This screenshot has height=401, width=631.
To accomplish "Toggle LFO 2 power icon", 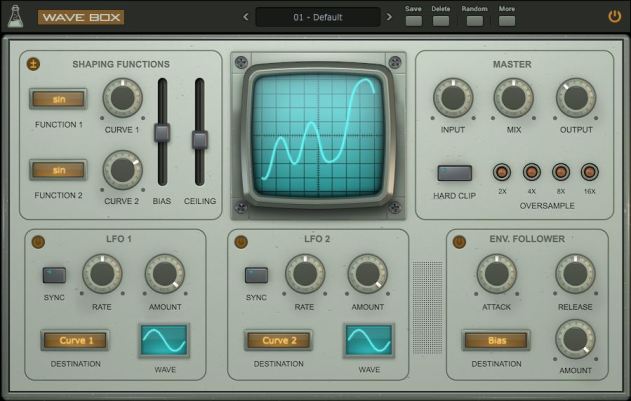I will pyautogui.click(x=241, y=241).
